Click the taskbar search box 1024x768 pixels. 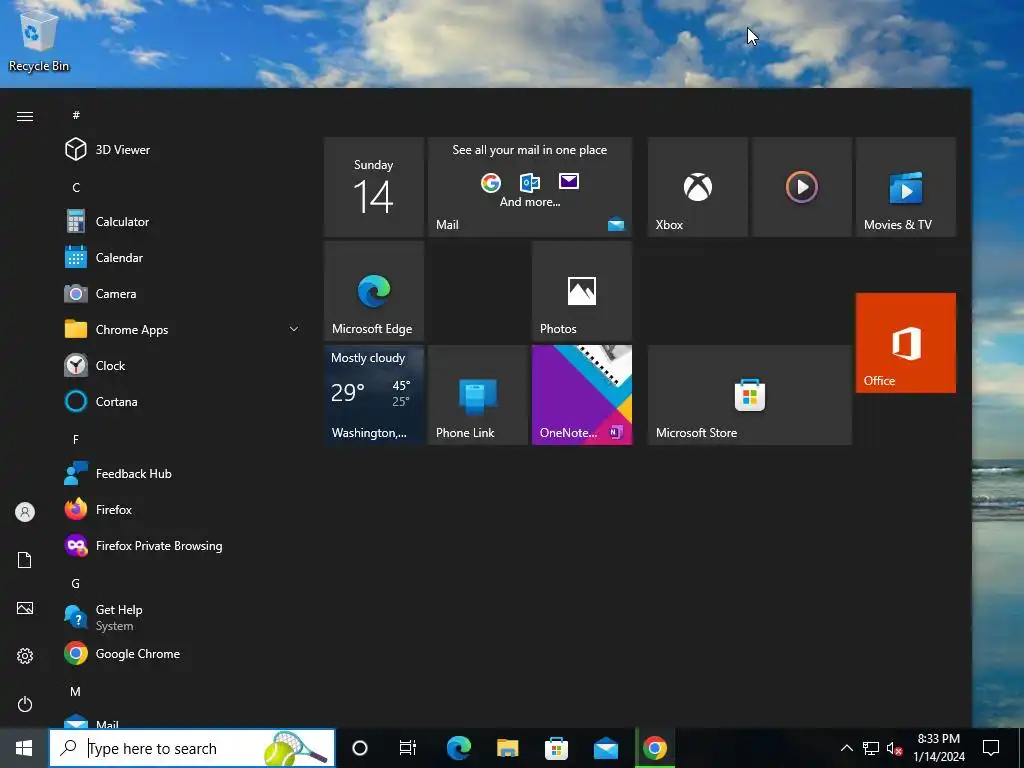tap(192, 748)
